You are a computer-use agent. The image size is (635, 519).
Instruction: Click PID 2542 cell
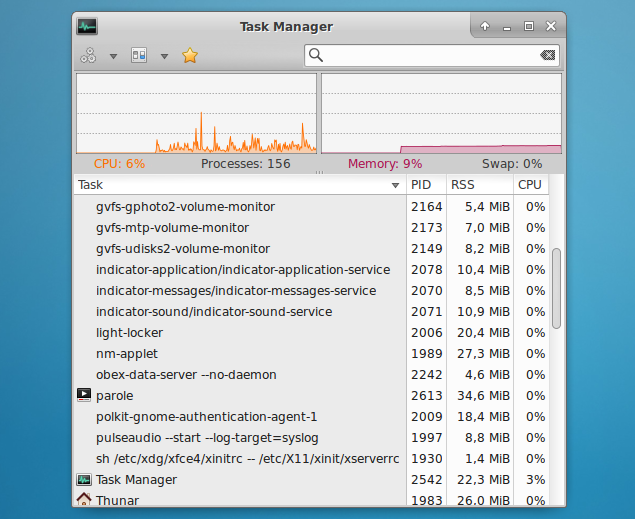coord(426,479)
